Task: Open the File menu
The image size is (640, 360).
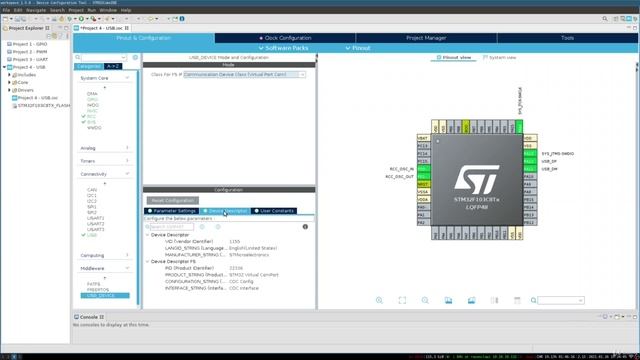Action: coord(6,10)
